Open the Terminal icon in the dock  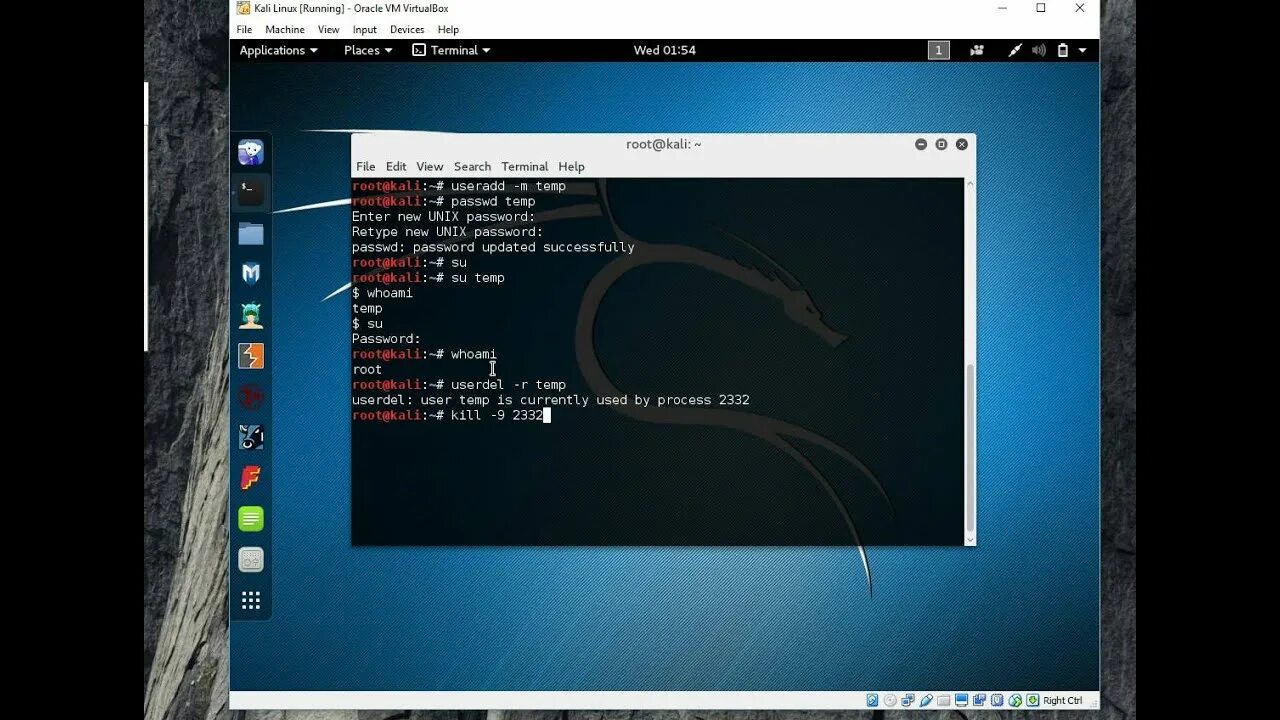pyautogui.click(x=251, y=192)
